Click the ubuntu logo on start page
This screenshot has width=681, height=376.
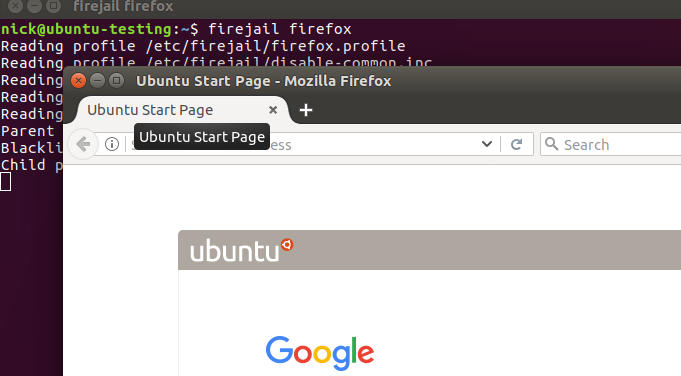click(241, 251)
